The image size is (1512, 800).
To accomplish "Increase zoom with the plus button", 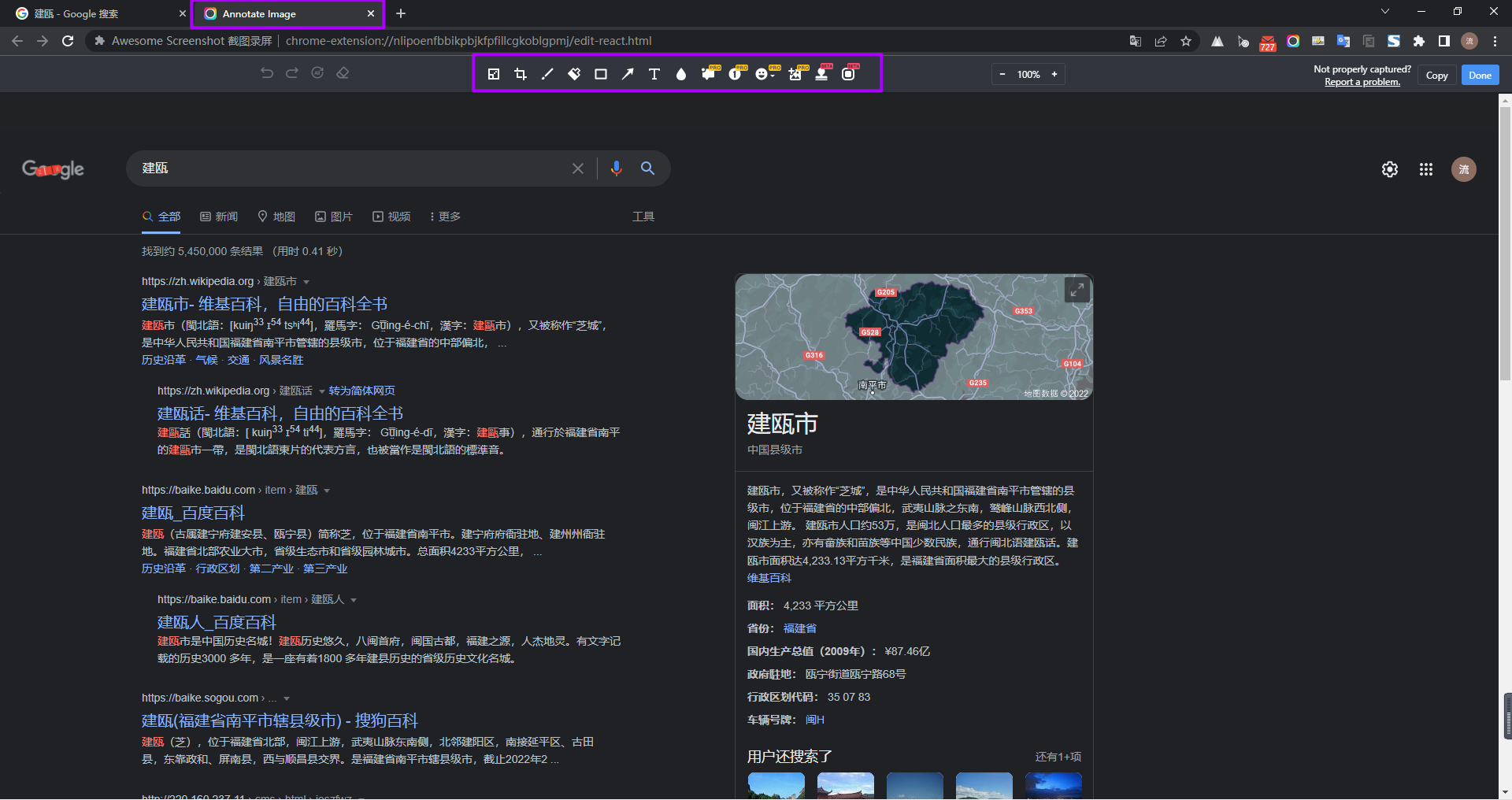I will pos(1054,74).
